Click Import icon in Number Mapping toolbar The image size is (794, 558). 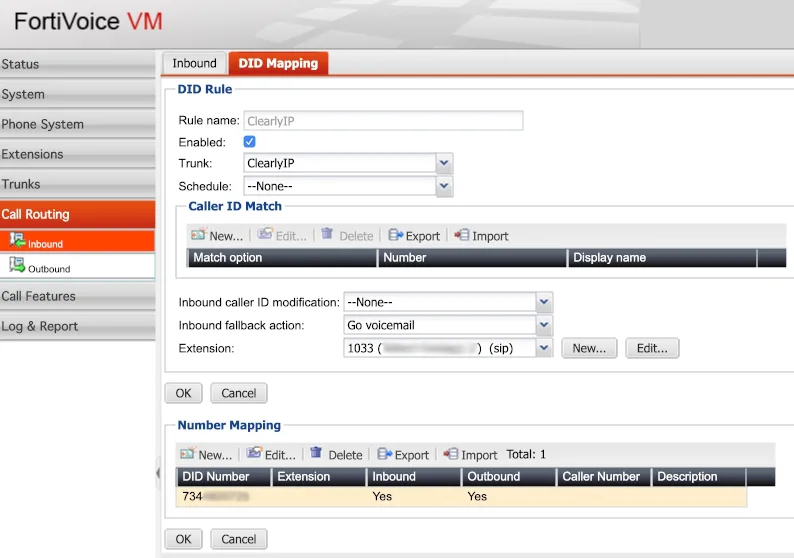[x=451, y=454]
